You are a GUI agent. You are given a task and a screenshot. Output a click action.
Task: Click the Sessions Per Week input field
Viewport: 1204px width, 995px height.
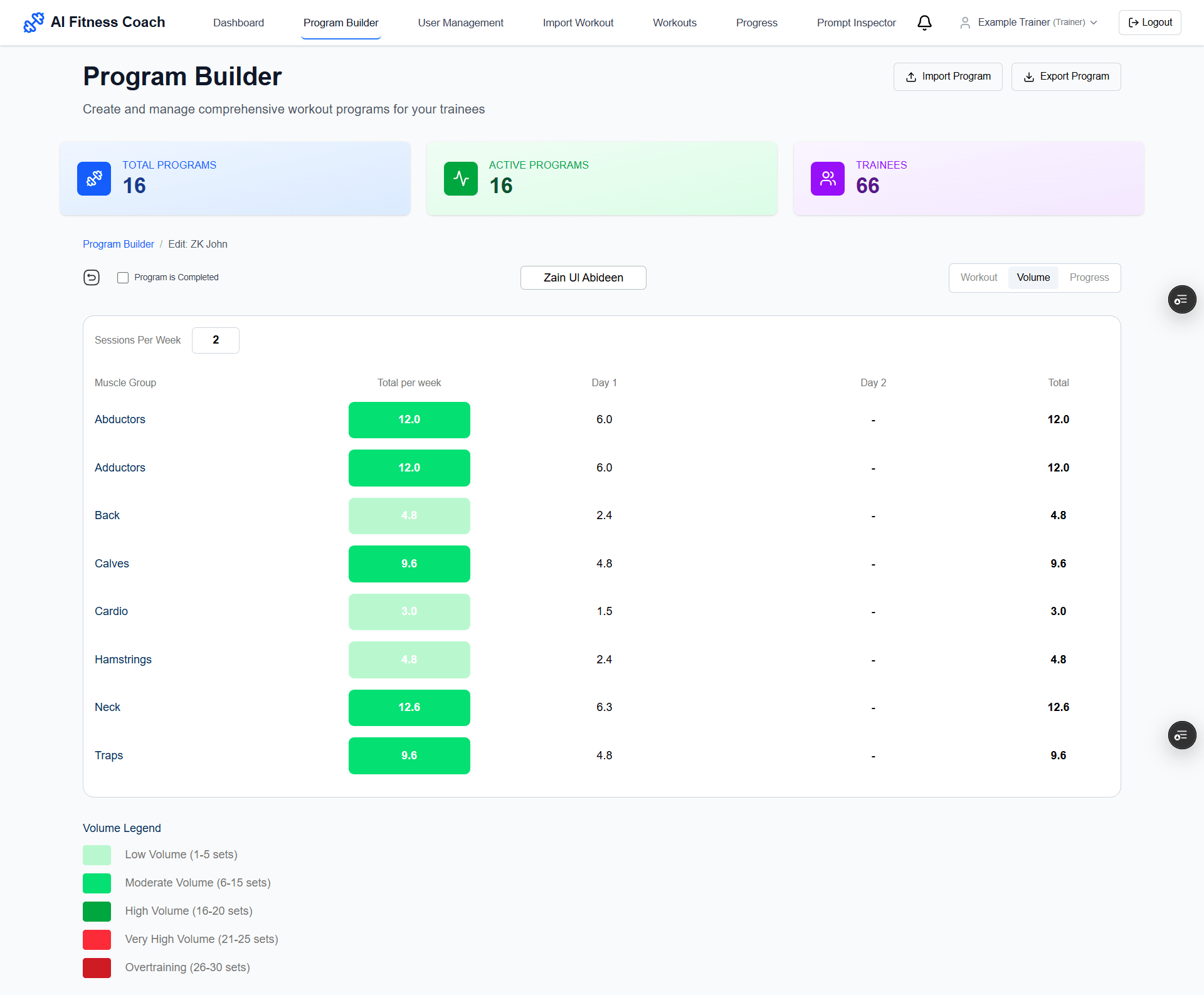point(215,340)
